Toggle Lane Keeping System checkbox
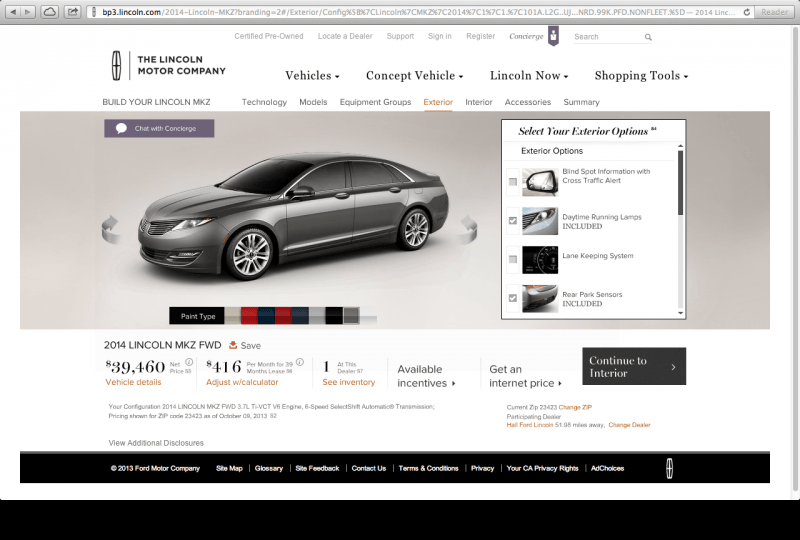The width and height of the screenshot is (800, 540). [x=513, y=259]
